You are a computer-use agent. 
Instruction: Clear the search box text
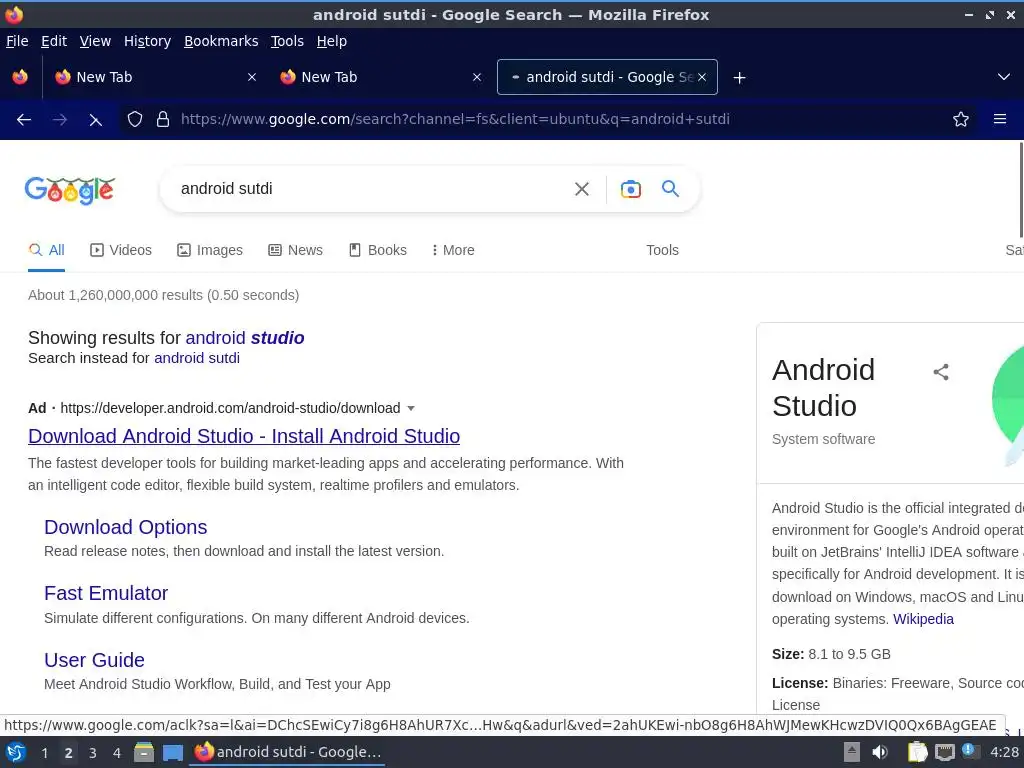coord(581,189)
